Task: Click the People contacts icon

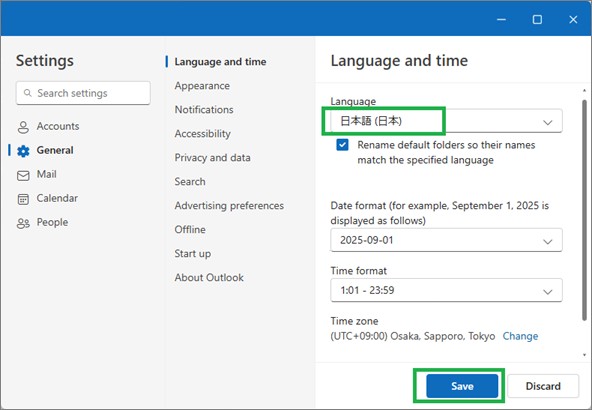Action: (x=23, y=223)
